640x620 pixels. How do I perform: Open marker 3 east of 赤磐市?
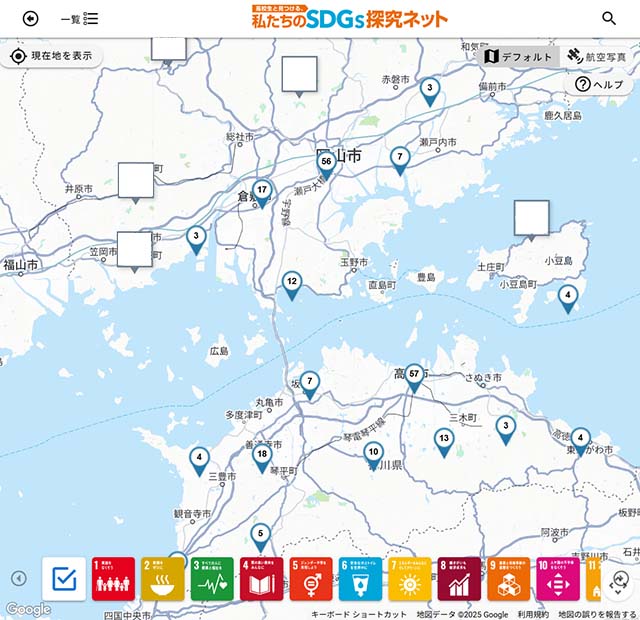(429, 92)
